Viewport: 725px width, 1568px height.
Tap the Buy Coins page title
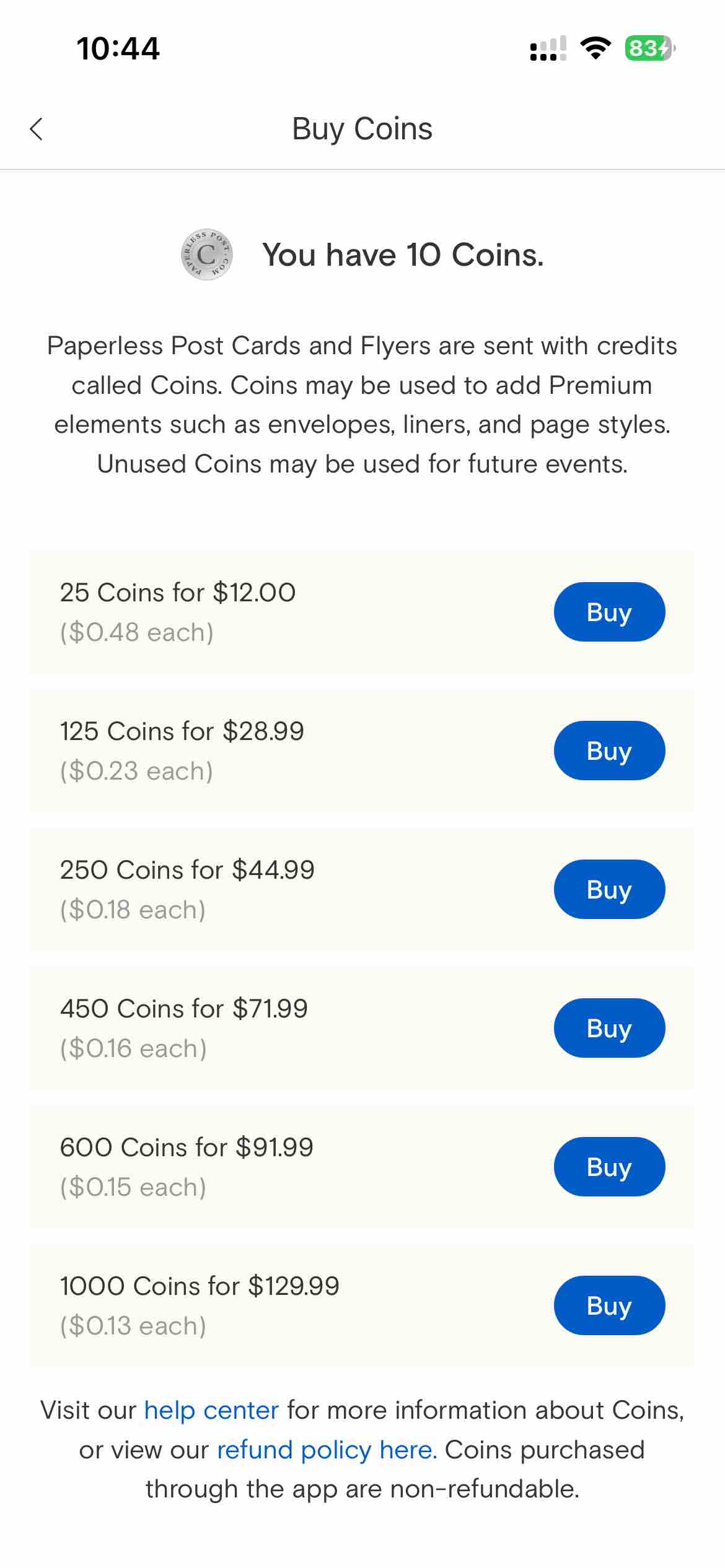[x=362, y=129]
